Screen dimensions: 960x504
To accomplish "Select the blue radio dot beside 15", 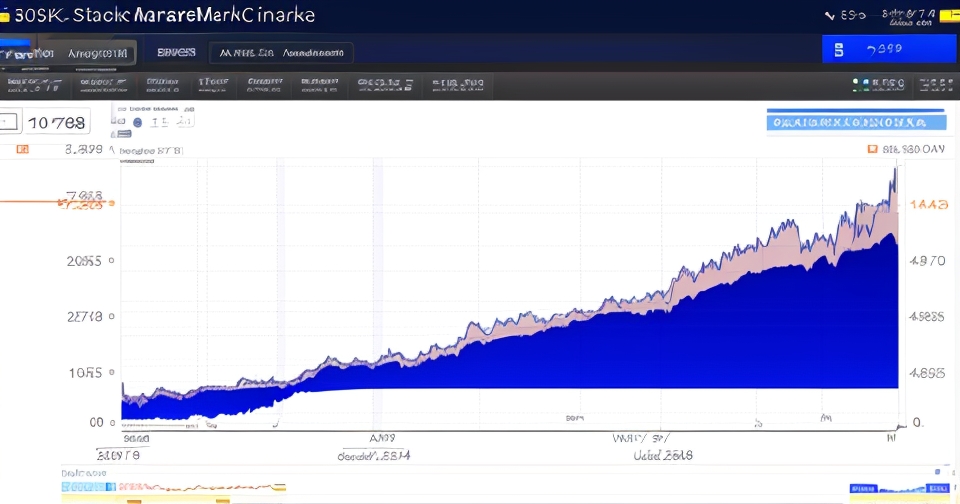I will pyautogui.click(x=139, y=123).
